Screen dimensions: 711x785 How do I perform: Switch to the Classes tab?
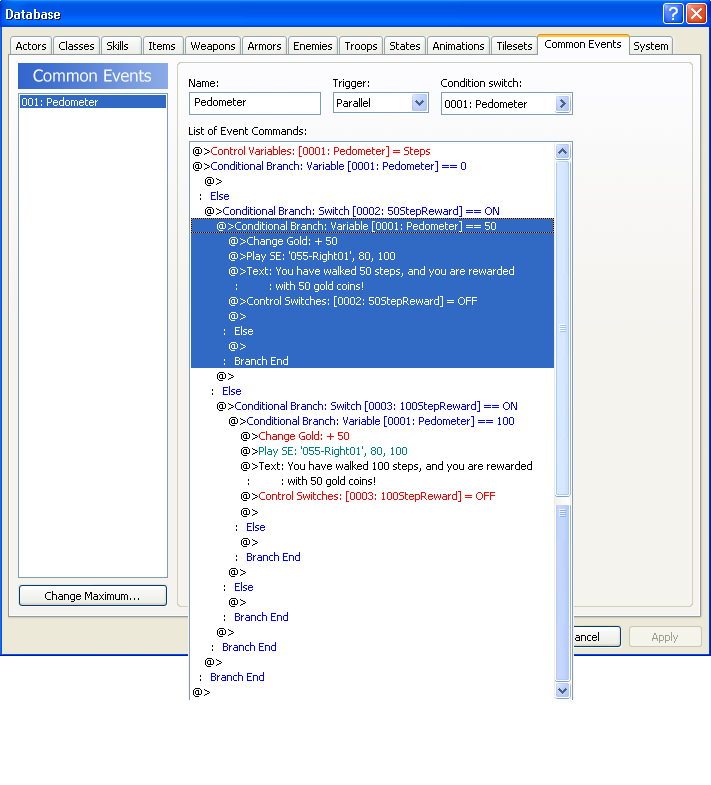[76, 46]
